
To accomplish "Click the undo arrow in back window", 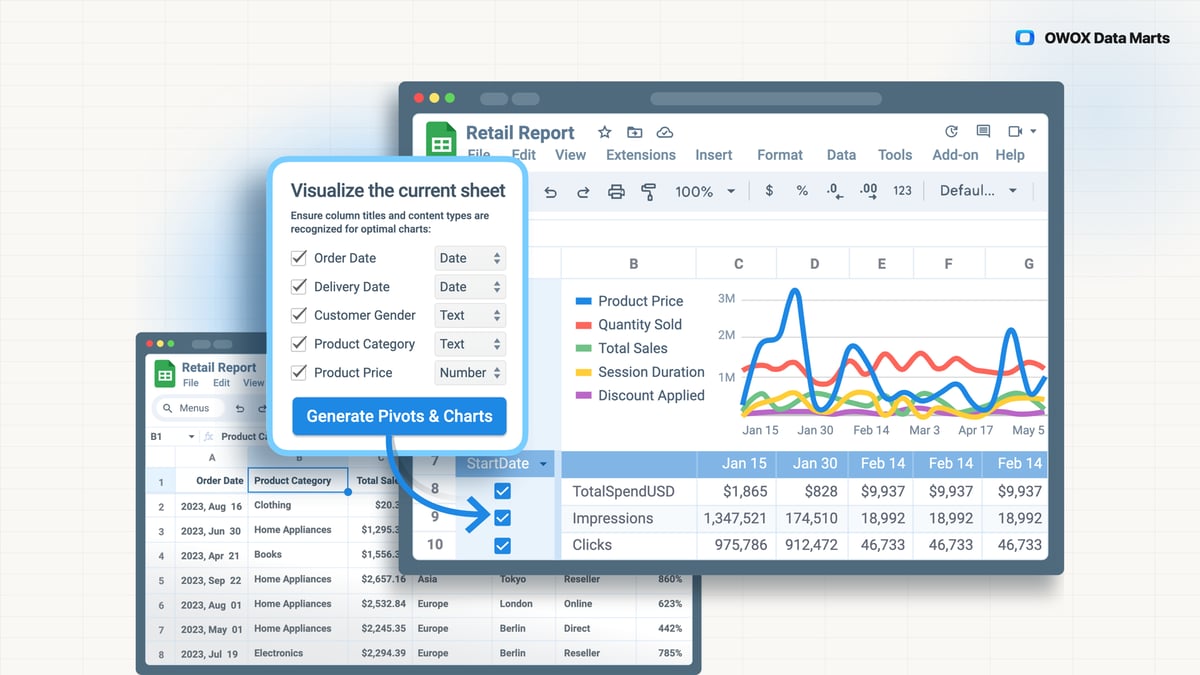I will point(239,408).
